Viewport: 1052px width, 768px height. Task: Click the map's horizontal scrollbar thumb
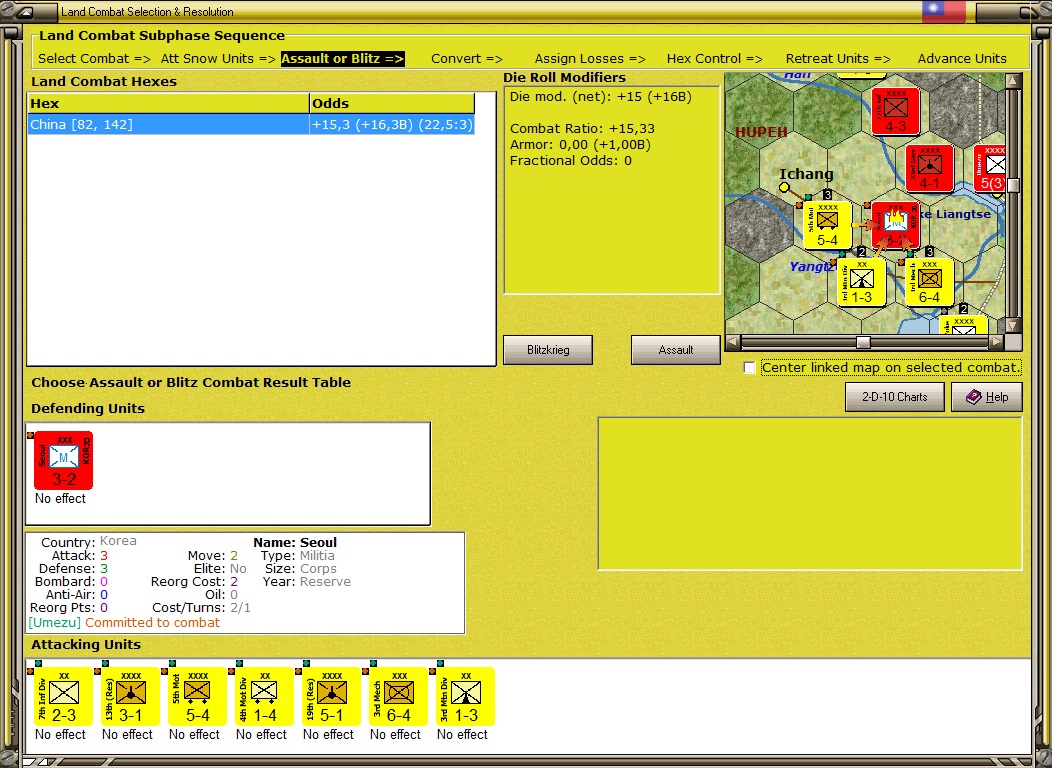point(863,343)
